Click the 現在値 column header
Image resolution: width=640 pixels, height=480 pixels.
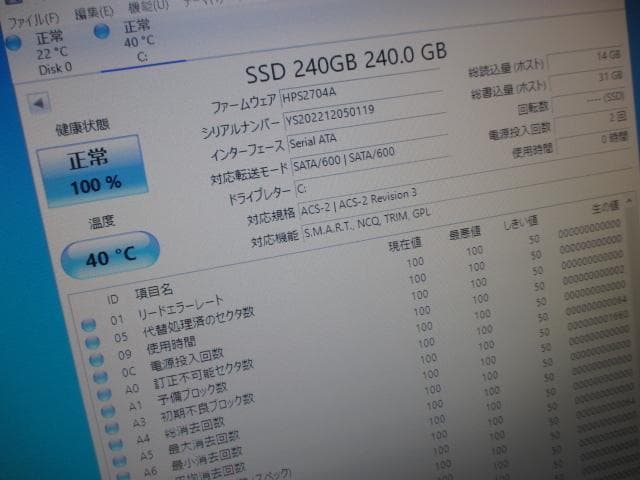(404, 245)
